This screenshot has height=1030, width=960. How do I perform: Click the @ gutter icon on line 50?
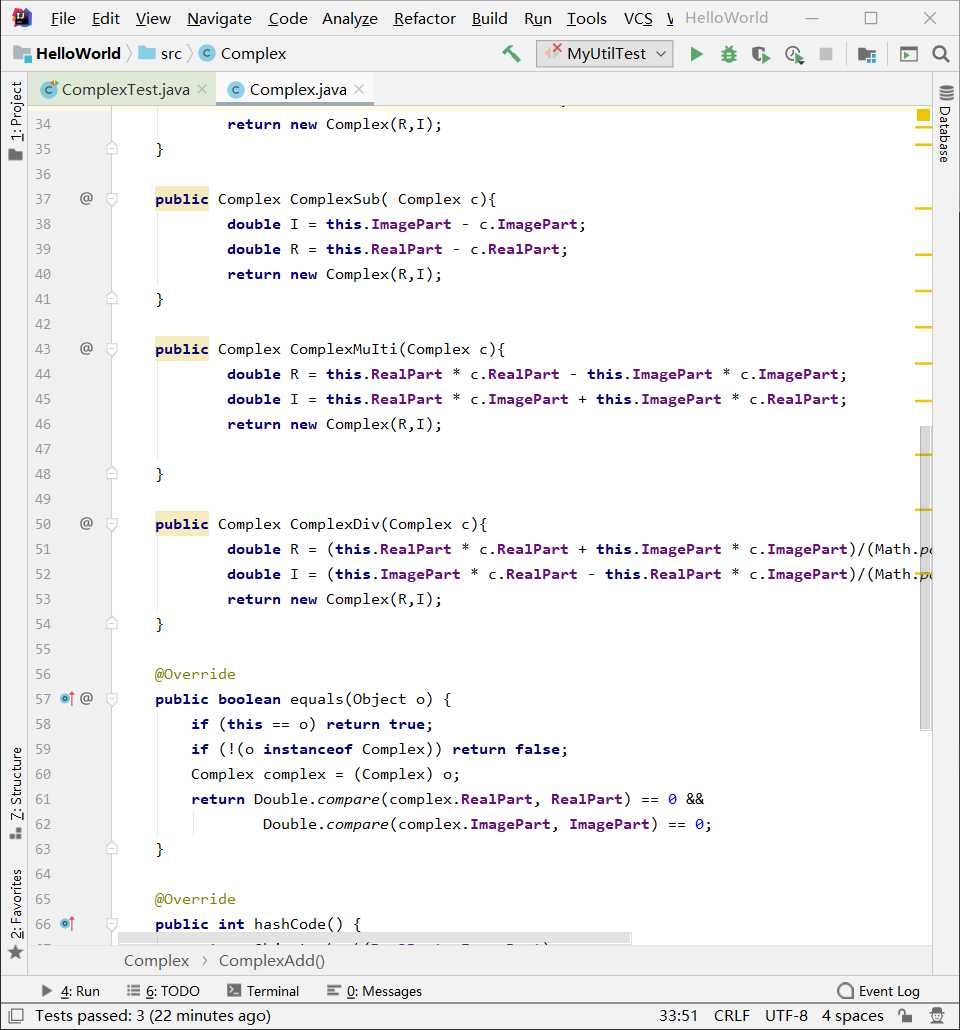(86, 523)
